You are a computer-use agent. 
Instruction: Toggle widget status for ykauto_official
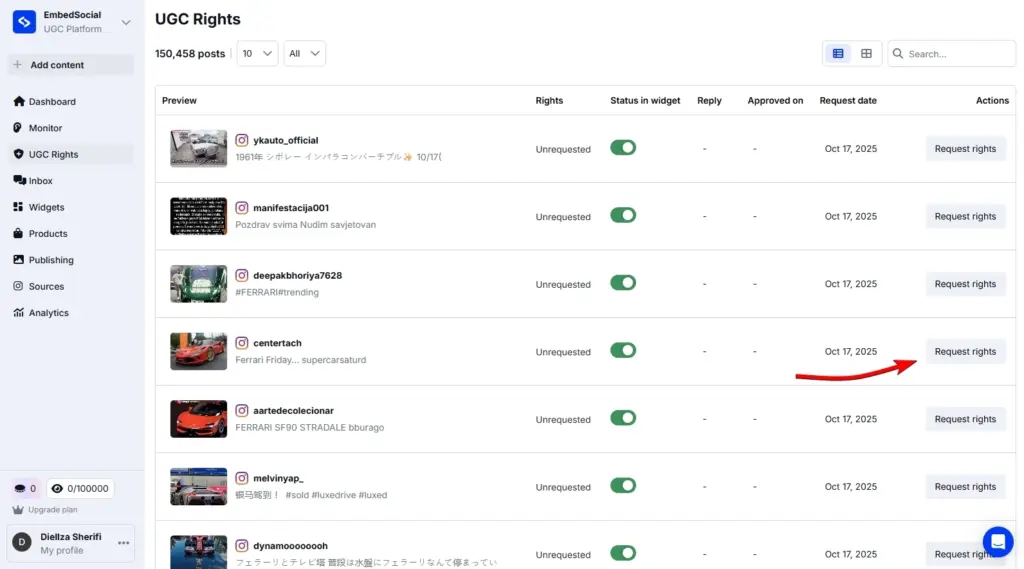click(623, 148)
